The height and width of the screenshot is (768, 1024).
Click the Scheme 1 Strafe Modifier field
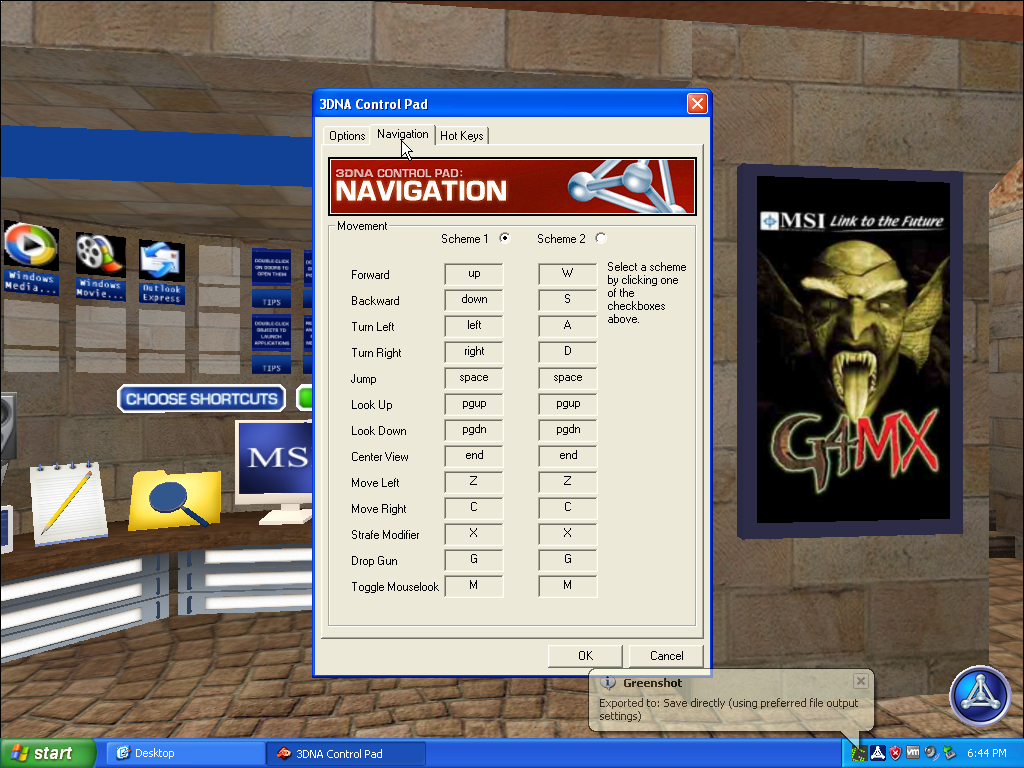click(x=474, y=534)
